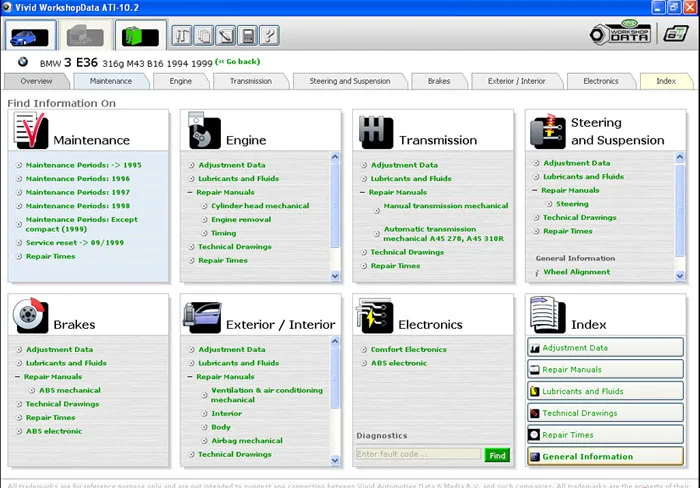
Task: Open Maintenance Periods: 1996
Action: (x=78, y=179)
